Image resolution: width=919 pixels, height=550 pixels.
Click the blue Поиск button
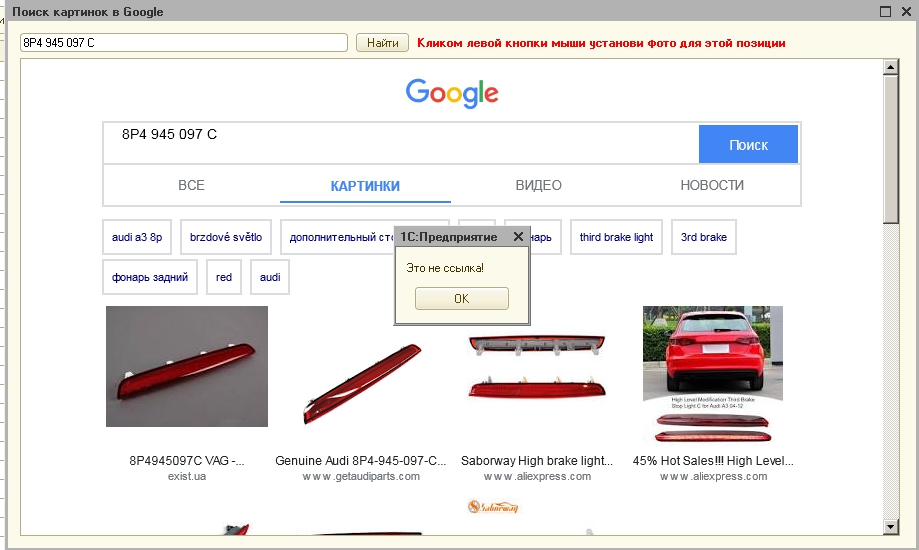[x=748, y=144]
